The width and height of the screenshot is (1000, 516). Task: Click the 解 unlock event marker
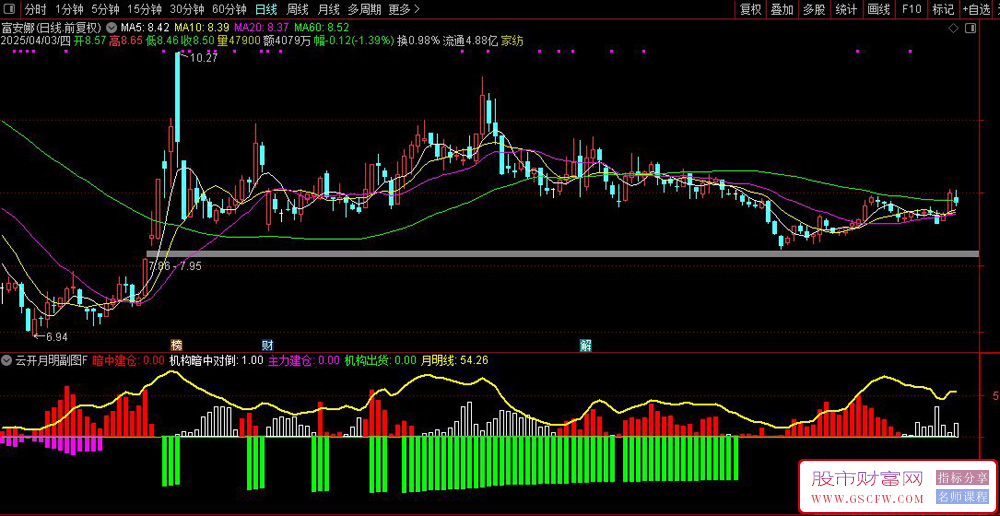click(x=585, y=345)
